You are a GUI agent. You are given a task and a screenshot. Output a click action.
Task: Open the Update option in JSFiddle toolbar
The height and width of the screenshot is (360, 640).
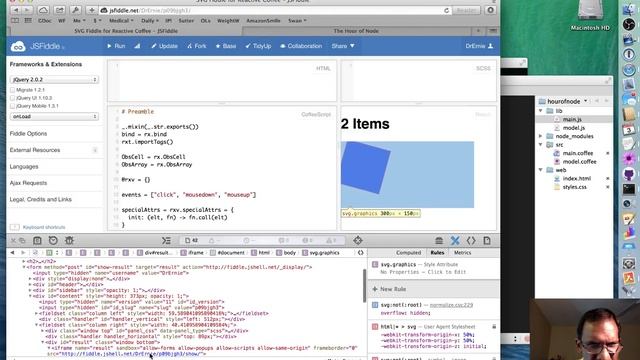tap(164, 46)
